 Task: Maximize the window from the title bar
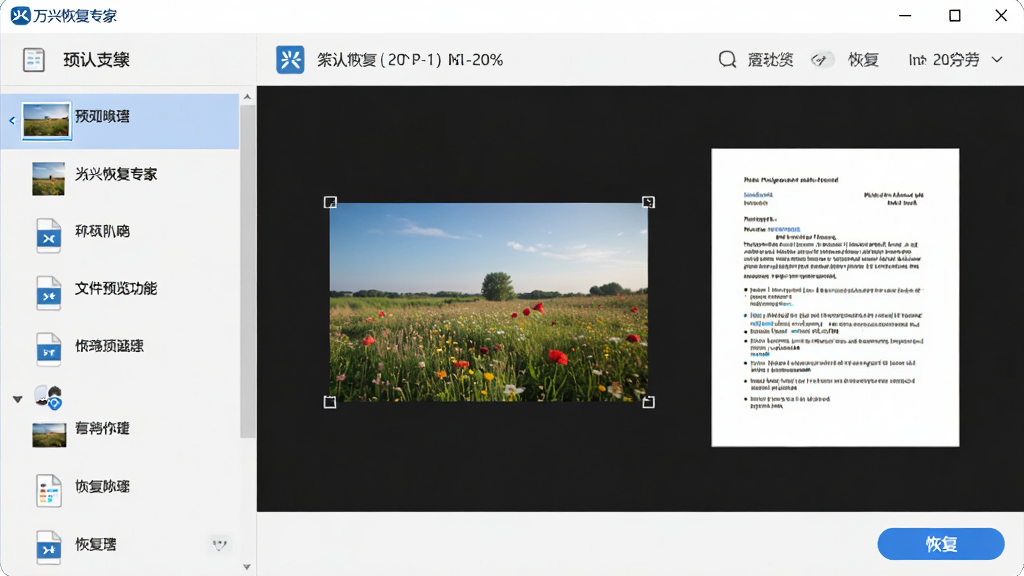(955, 16)
